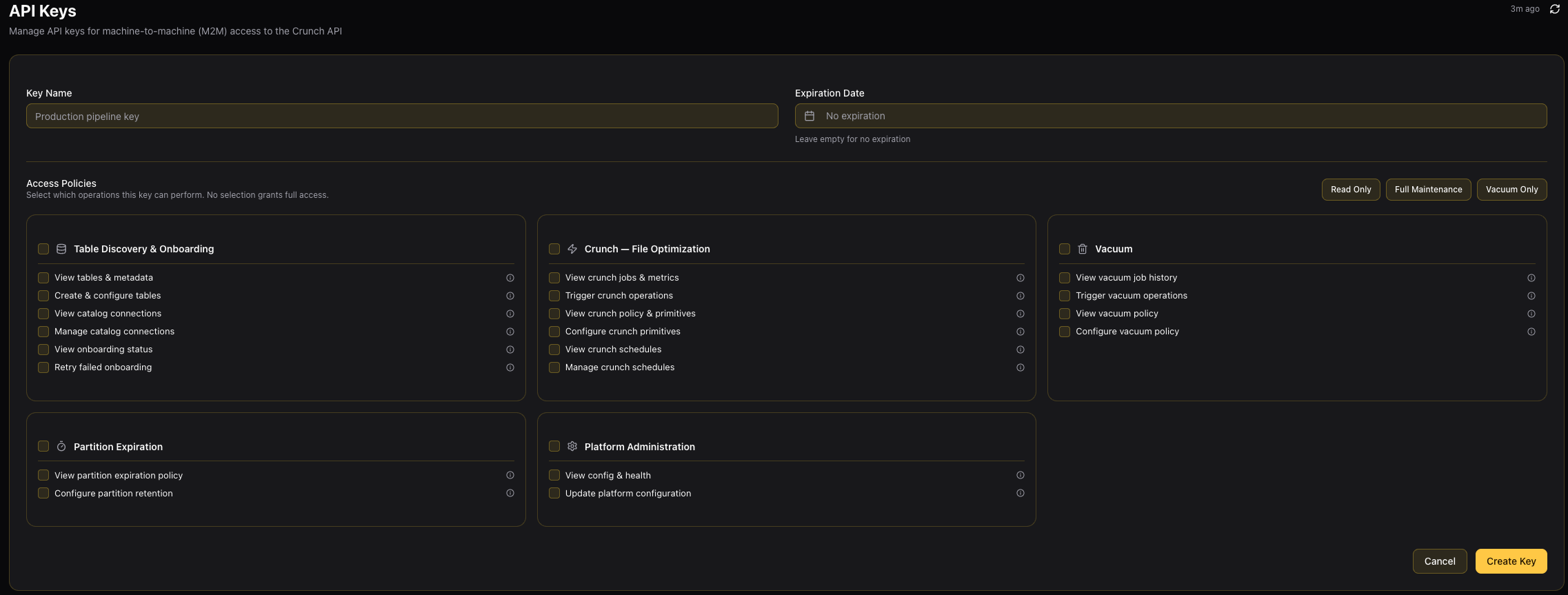Enable View tables & metadata permission
Screen dimensions: 1568x595
click(x=43, y=278)
